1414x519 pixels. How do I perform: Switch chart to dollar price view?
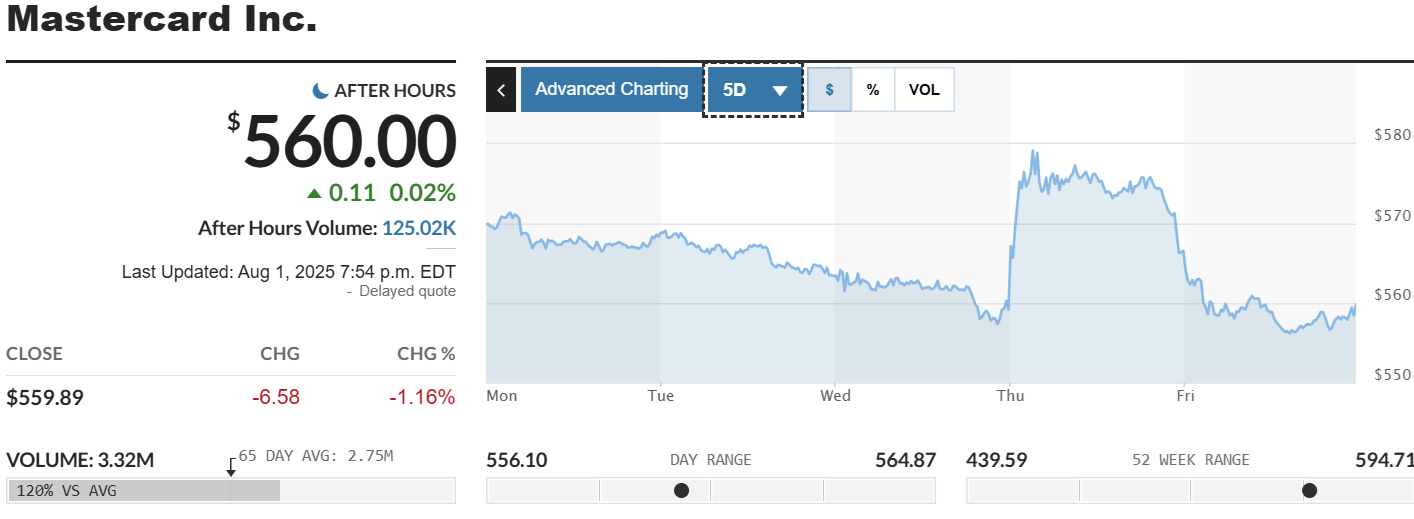tap(829, 90)
